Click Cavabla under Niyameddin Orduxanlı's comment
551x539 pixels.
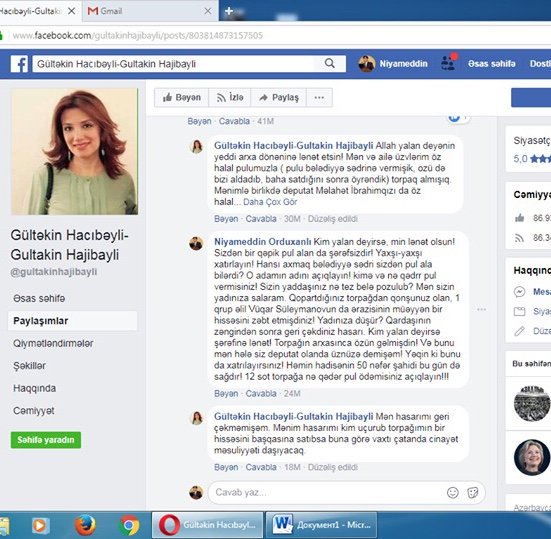pos(261,394)
